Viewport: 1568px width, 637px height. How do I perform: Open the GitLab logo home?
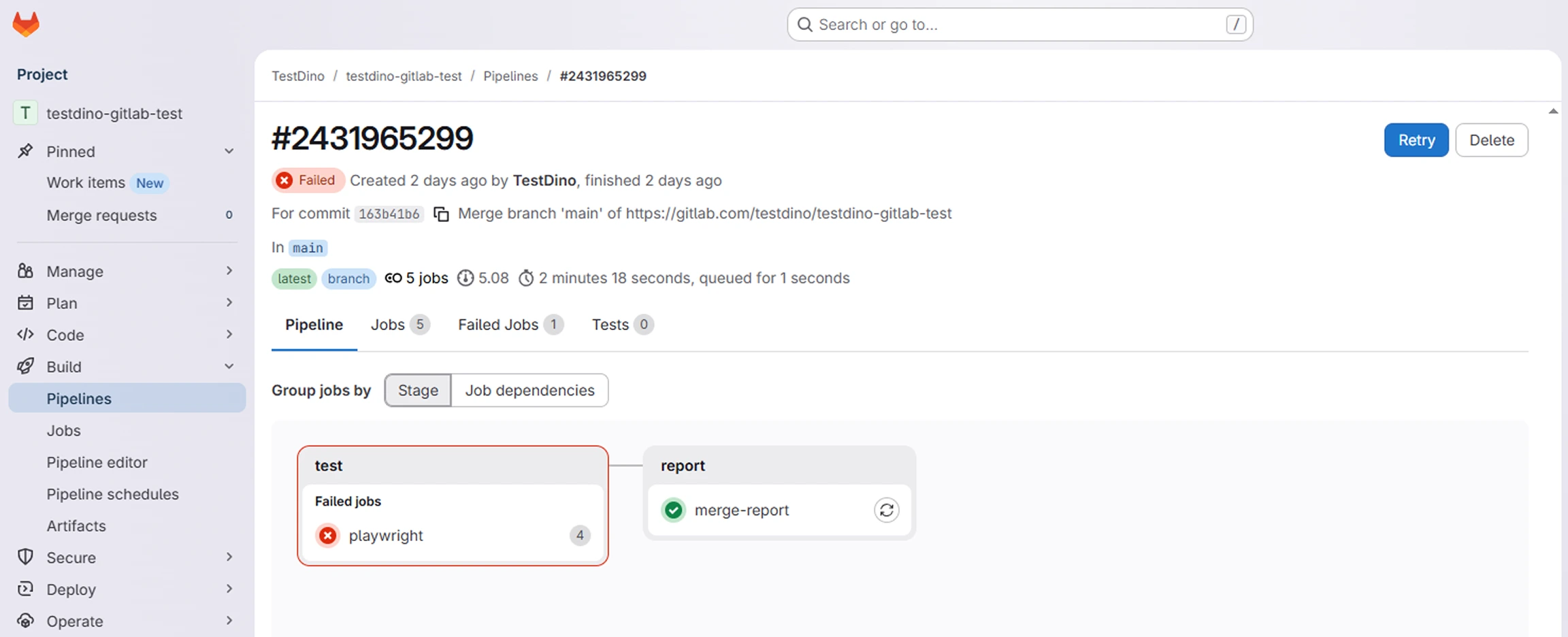[26, 24]
